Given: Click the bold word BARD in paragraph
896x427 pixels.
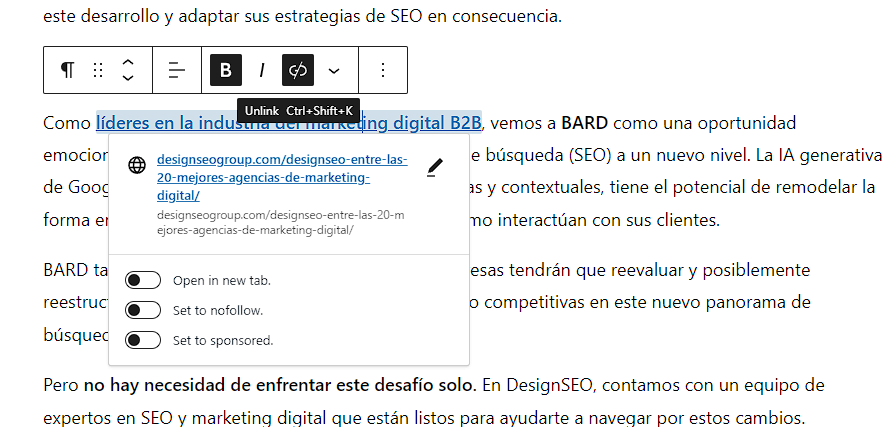Looking at the screenshot, I should (x=585, y=123).
